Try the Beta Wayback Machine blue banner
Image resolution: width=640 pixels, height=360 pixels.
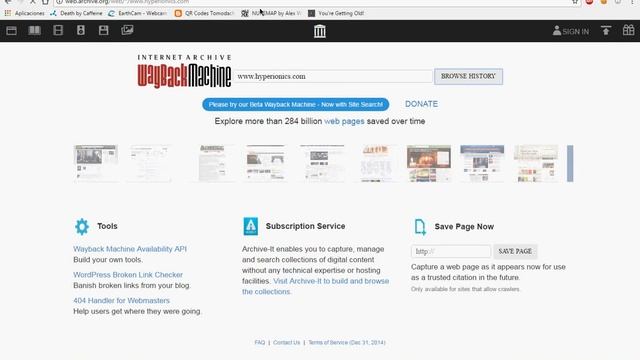point(296,104)
